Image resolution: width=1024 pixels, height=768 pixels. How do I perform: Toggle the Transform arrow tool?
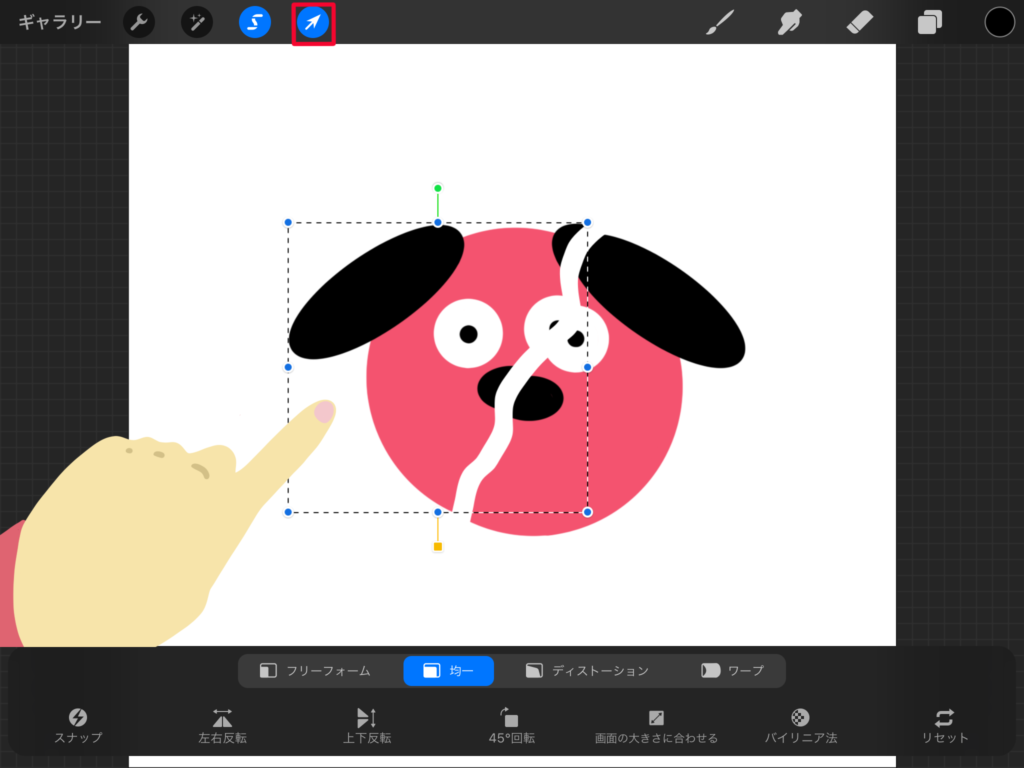click(x=313, y=22)
